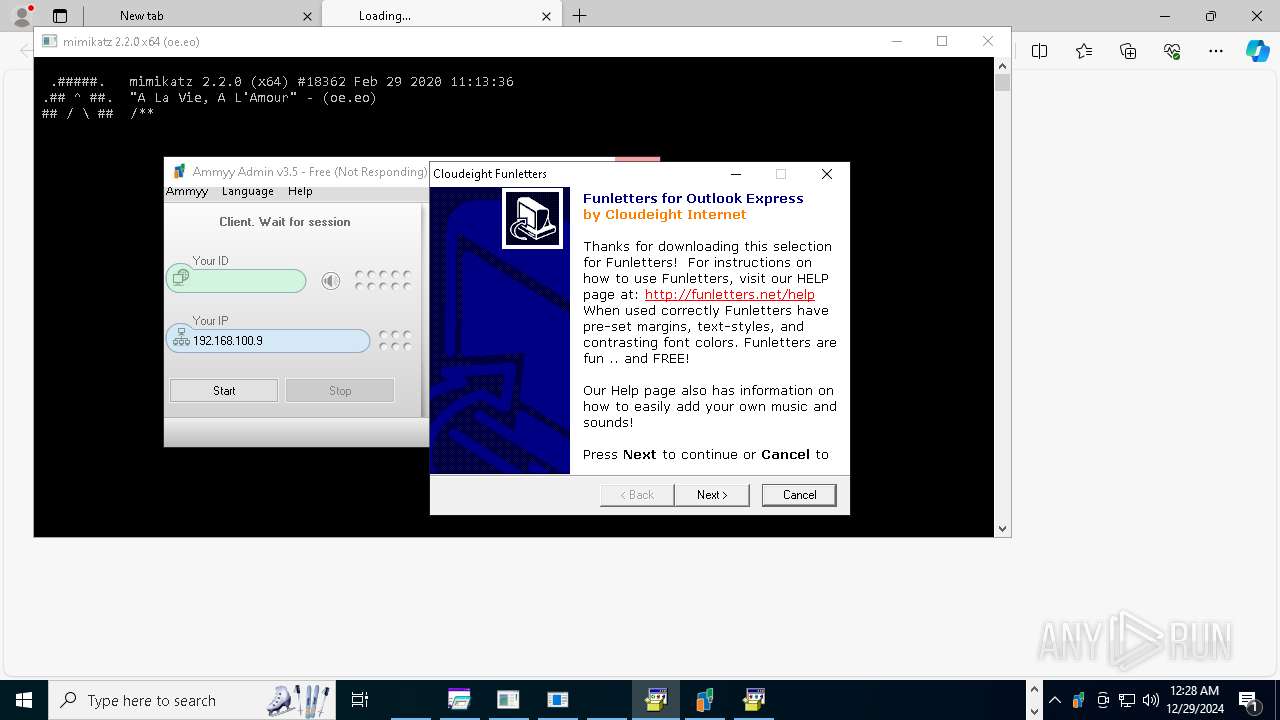
Task: Click the Ammyy tray icon in system tray
Action: click(x=1079, y=700)
